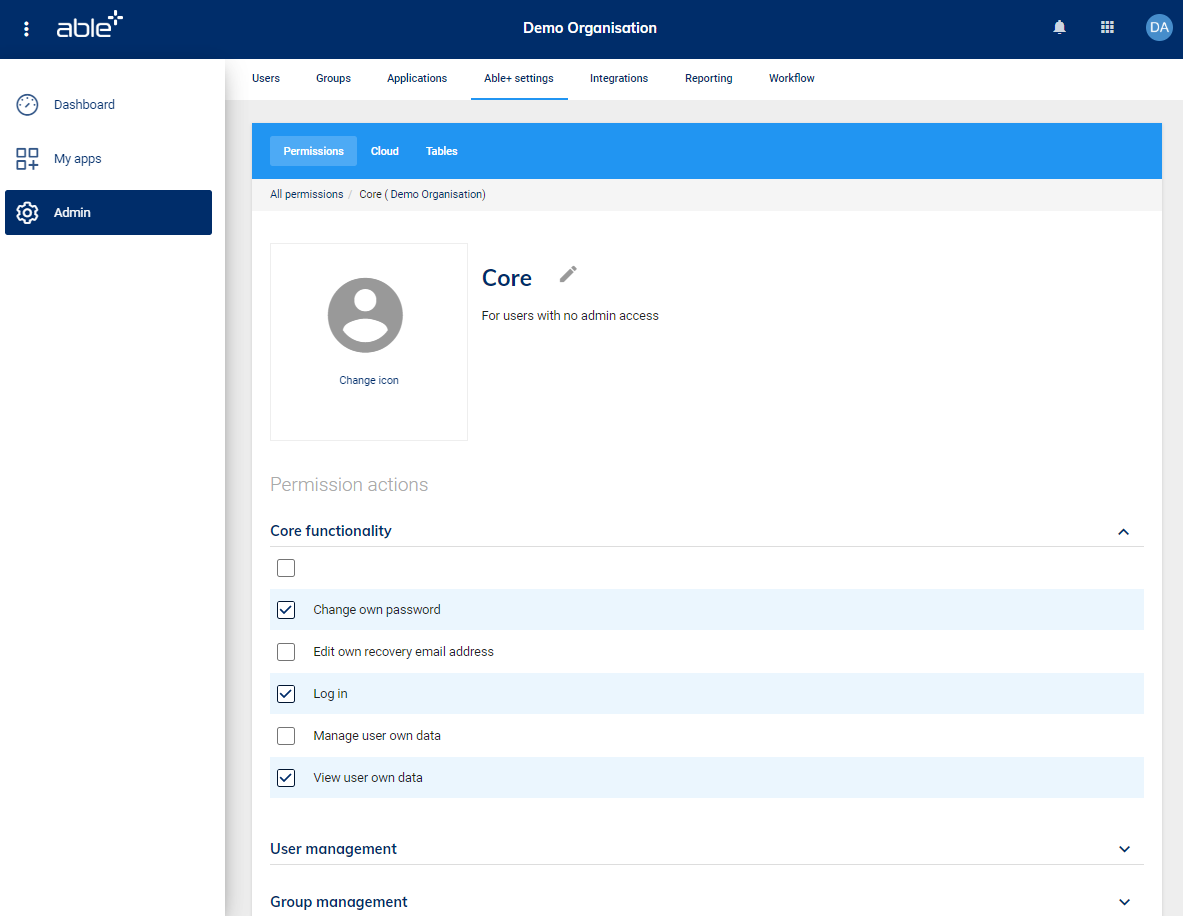Toggle the select-all checkbox in Core functionality
The width and height of the screenshot is (1183, 916).
click(x=286, y=568)
